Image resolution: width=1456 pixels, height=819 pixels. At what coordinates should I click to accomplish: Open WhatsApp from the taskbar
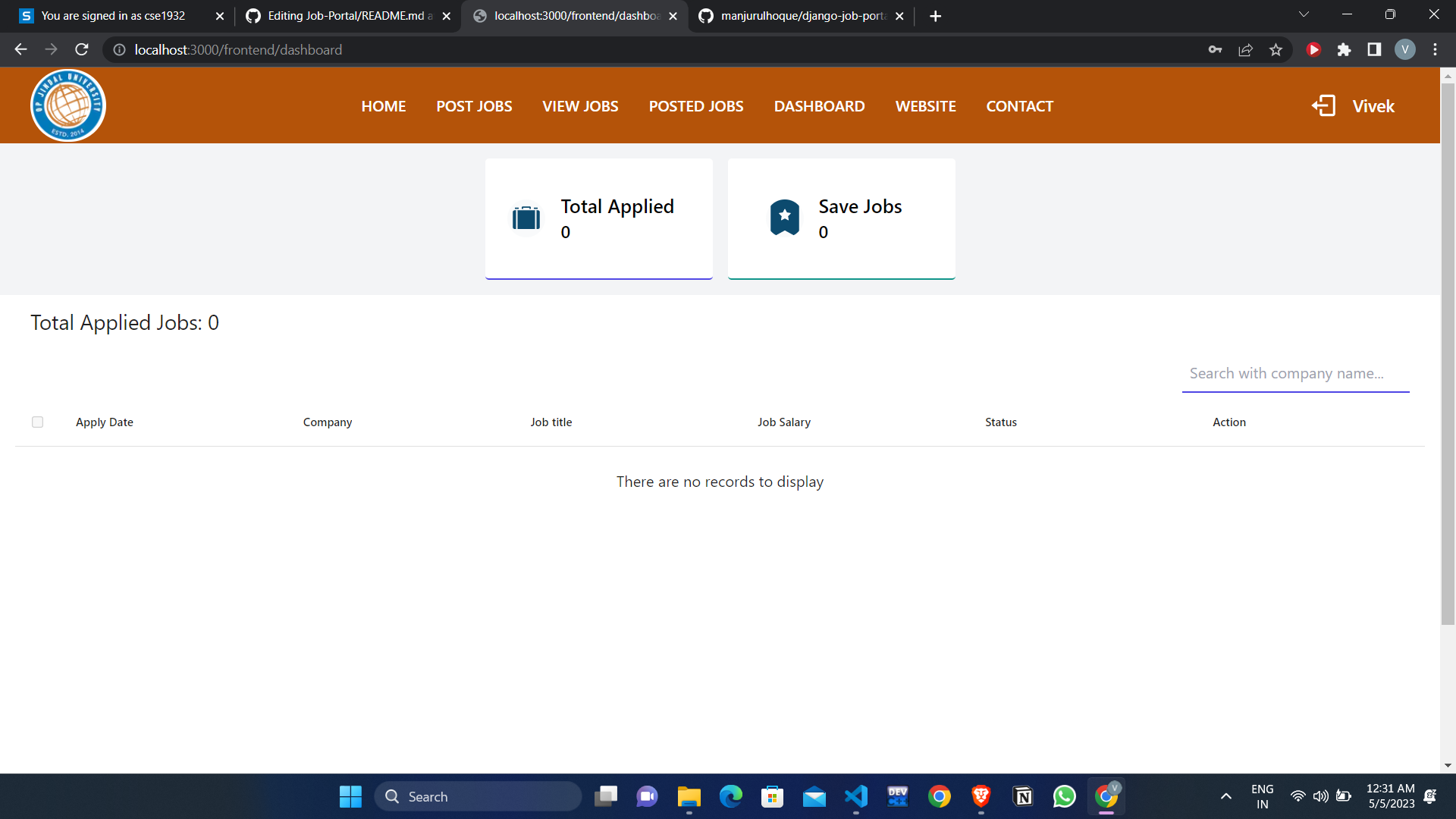coord(1064,796)
